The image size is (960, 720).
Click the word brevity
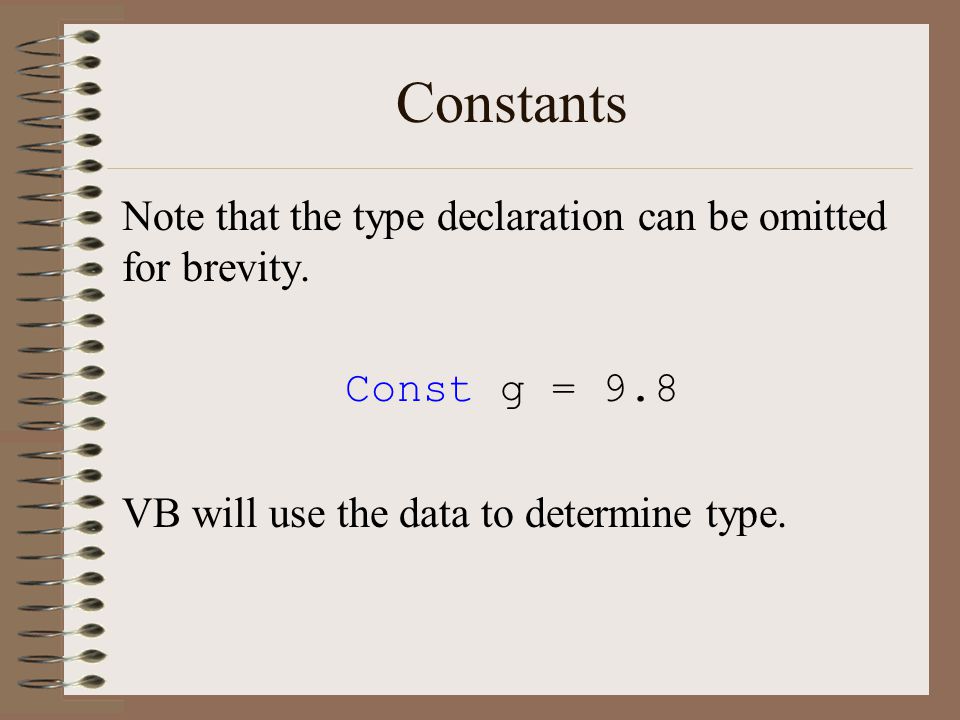245,269
